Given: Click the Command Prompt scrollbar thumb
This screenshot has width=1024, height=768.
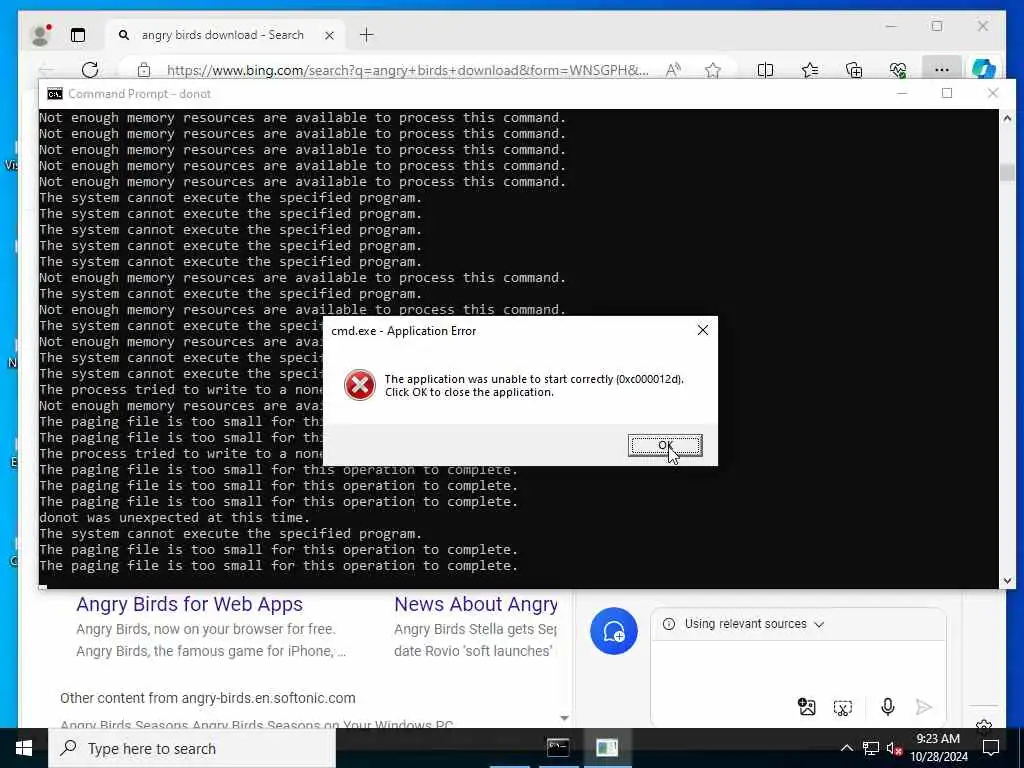Looking at the screenshot, I should pos(1007,171).
